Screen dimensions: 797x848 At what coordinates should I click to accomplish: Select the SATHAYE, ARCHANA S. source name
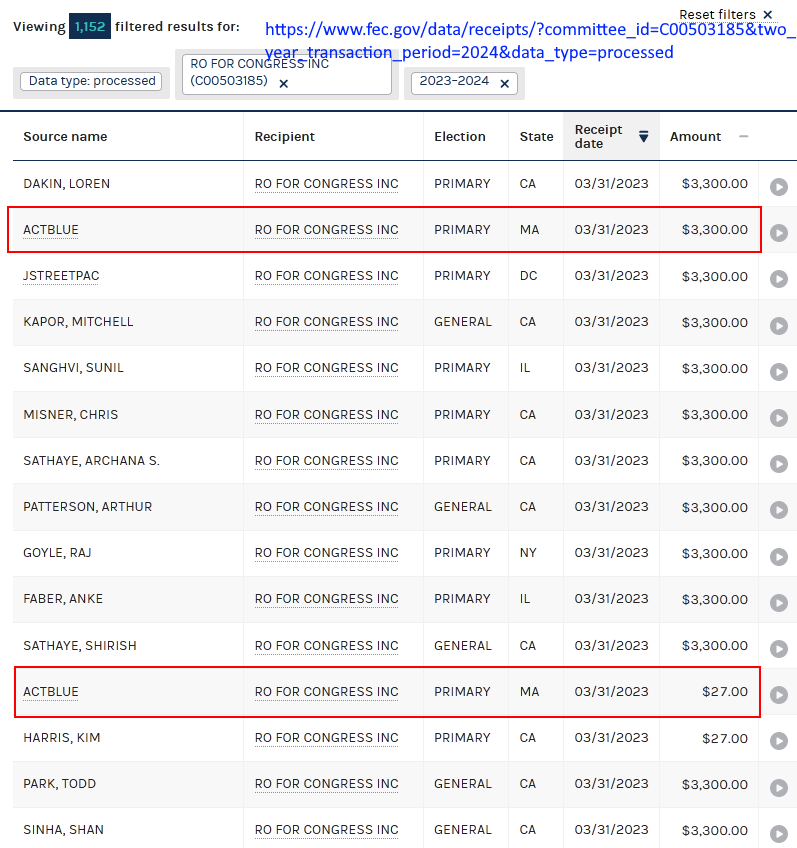(91, 461)
